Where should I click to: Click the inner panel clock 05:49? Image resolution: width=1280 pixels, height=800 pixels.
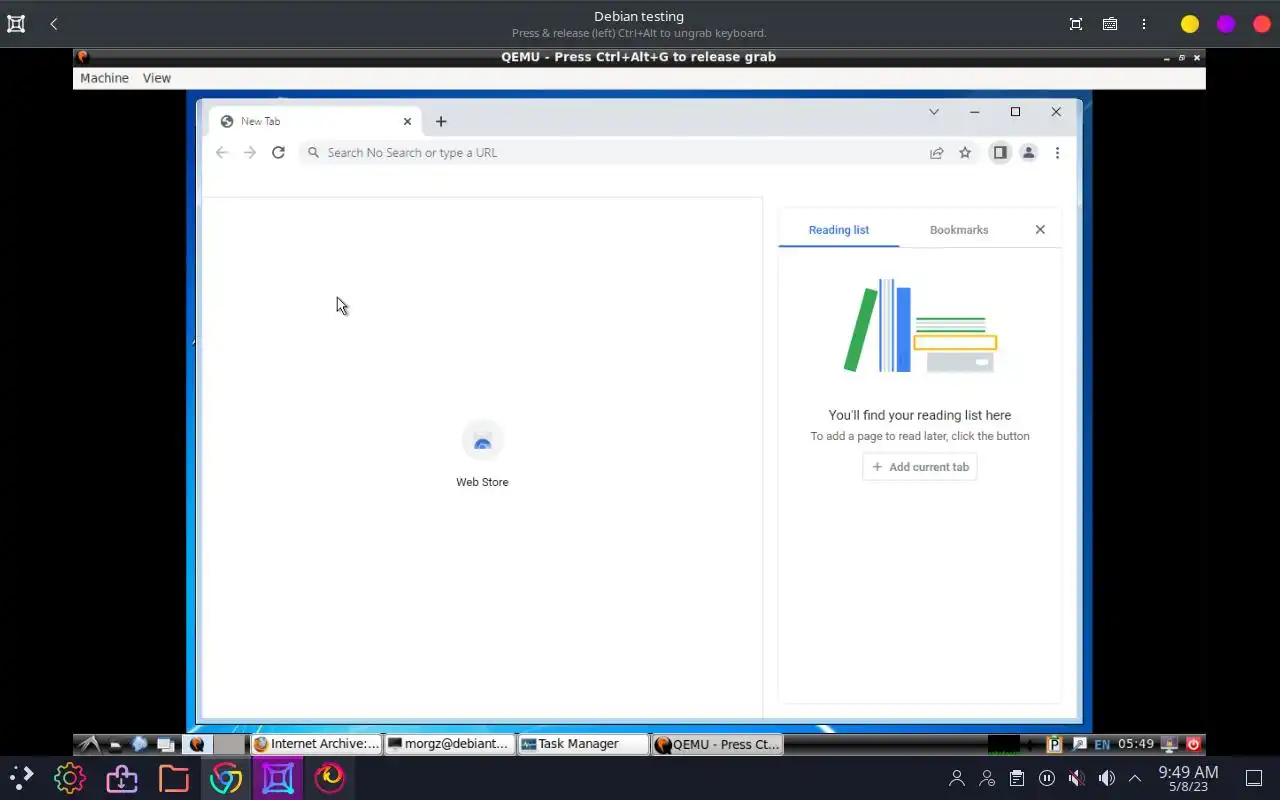(x=1136, y=744)
